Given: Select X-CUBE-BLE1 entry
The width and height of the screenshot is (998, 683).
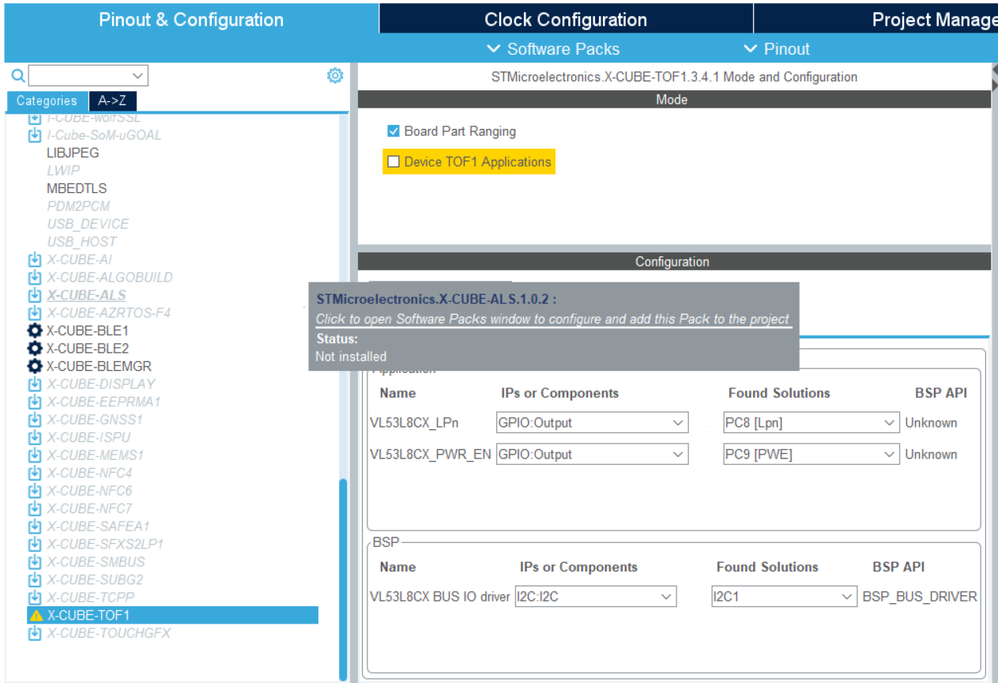Looking at the screenshot, I should pyautogui.click(x=87, y=330).
